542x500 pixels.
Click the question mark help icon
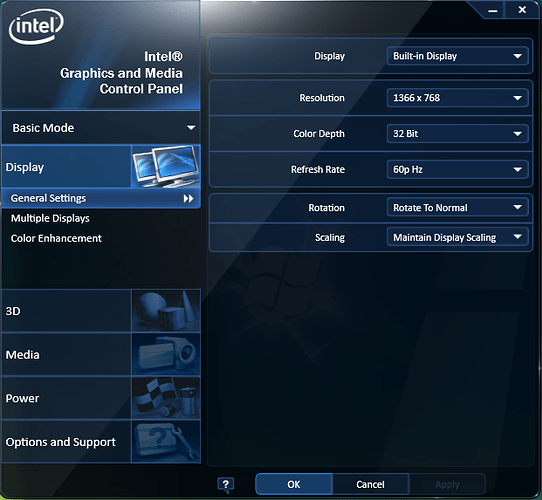pyautogui.click(x=226, y=485)
